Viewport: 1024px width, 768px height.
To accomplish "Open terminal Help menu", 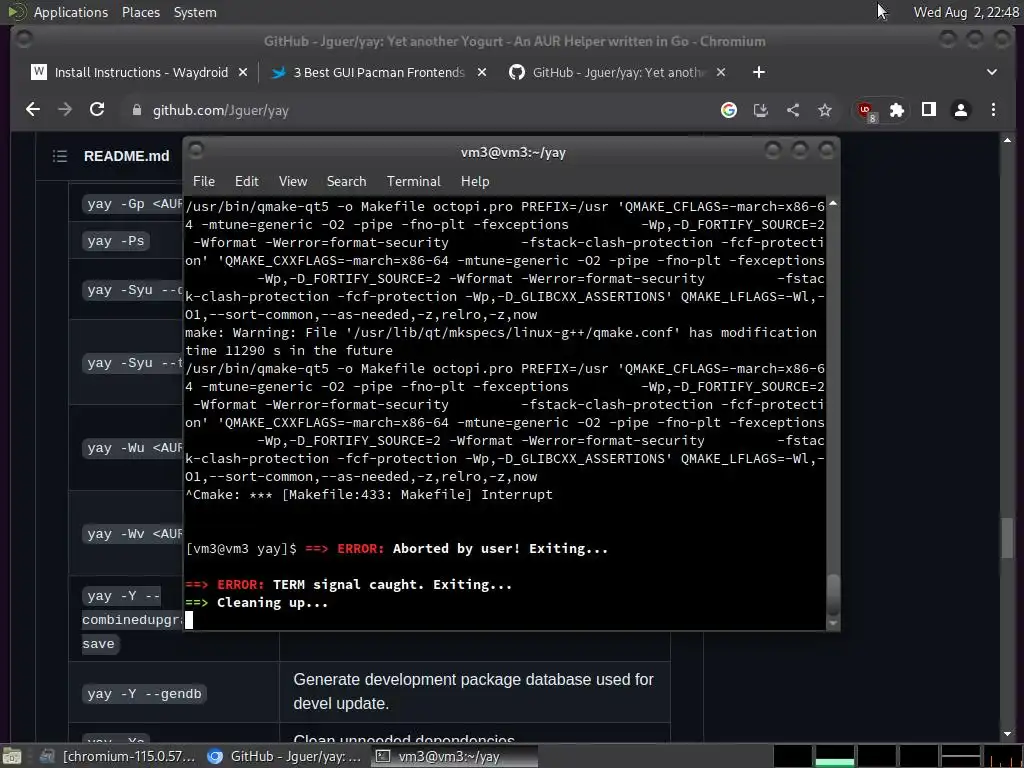I will click(475, 182).
